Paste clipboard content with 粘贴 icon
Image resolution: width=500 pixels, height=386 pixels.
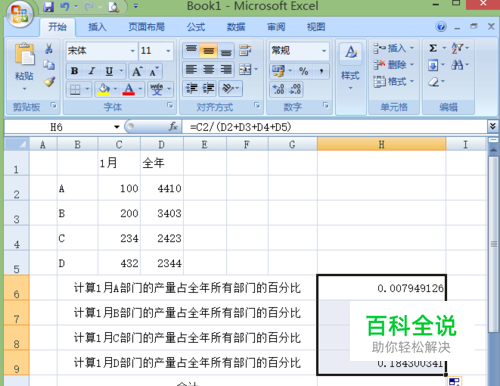click(24, 54)
